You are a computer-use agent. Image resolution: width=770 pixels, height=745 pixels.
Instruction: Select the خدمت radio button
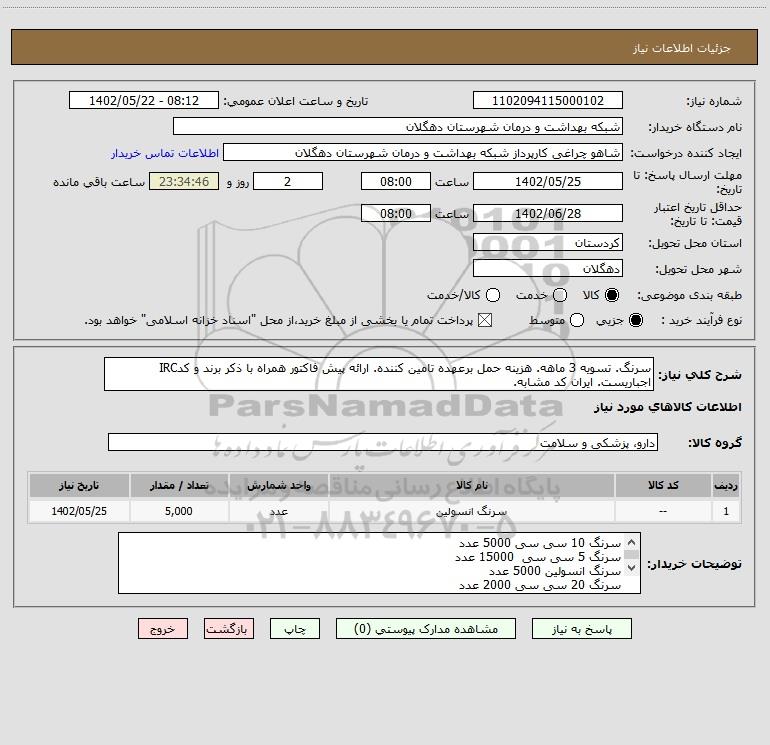coord(560,295)
